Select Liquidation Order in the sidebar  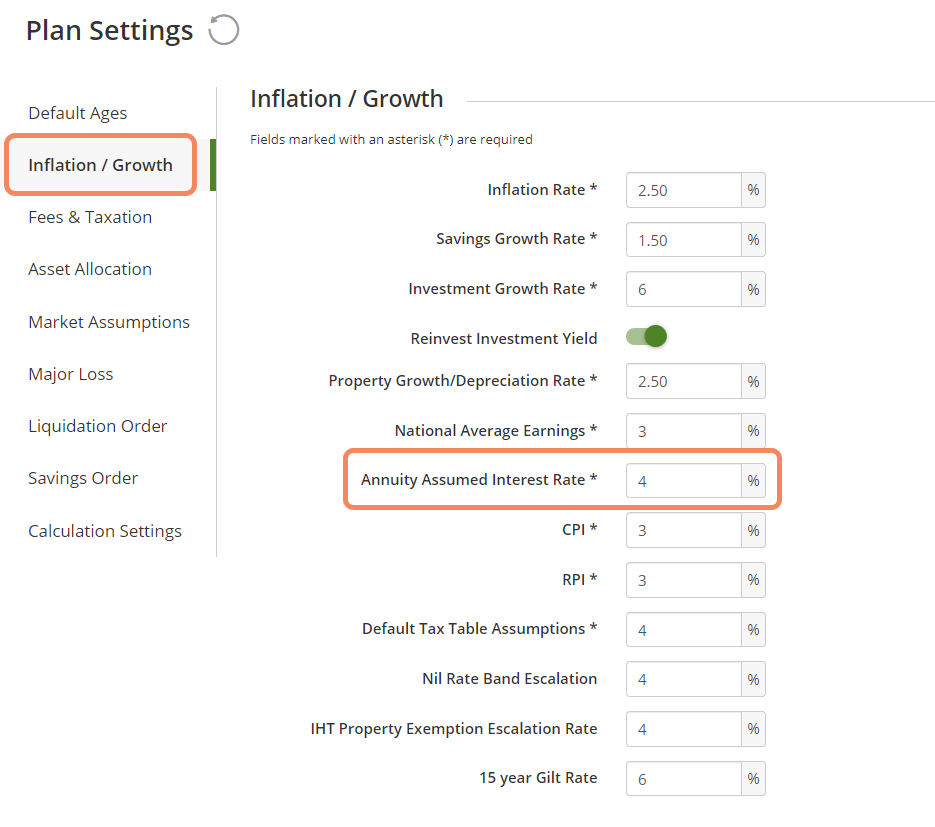coord(98,426)
